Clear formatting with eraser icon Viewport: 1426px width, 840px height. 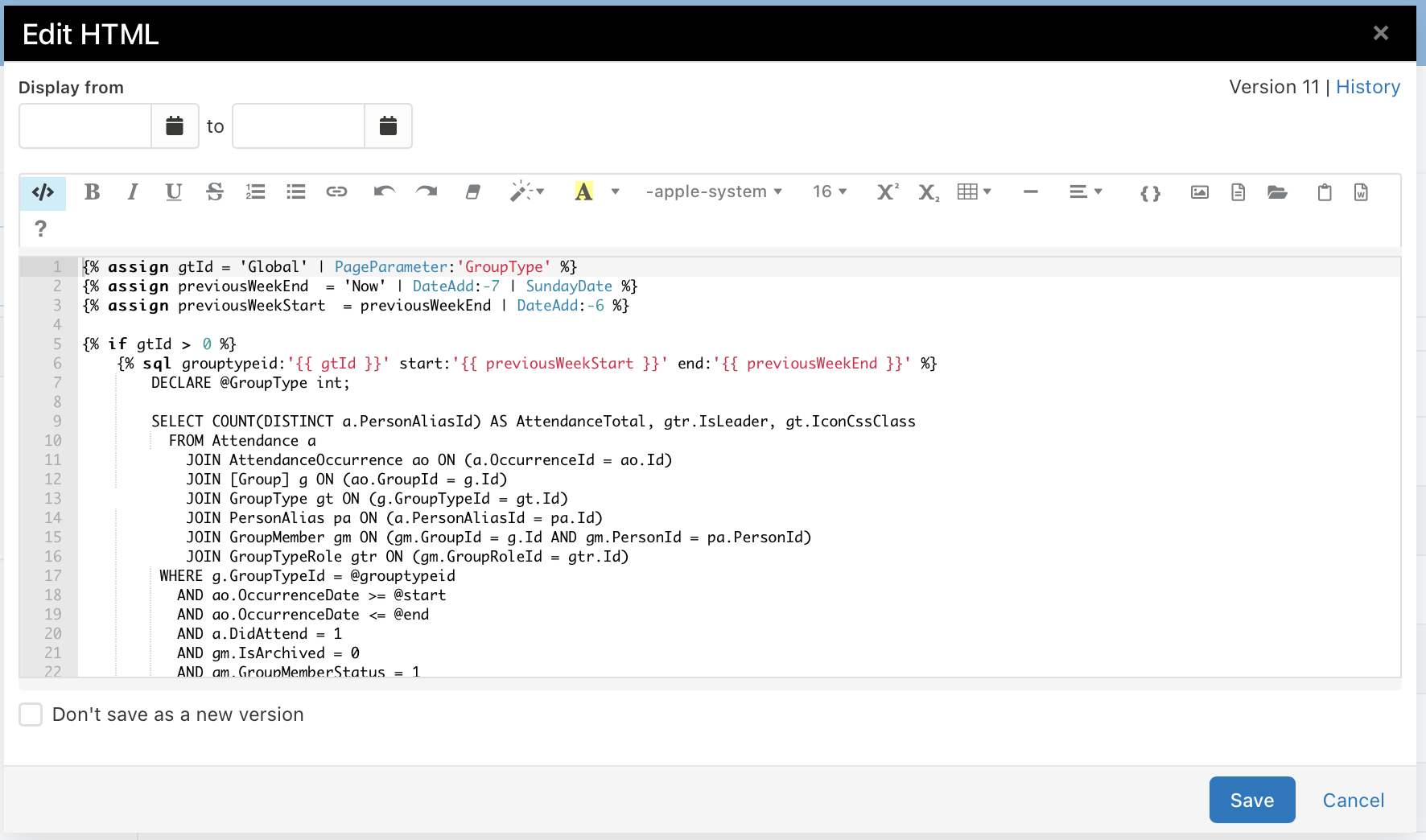point(473,192)
